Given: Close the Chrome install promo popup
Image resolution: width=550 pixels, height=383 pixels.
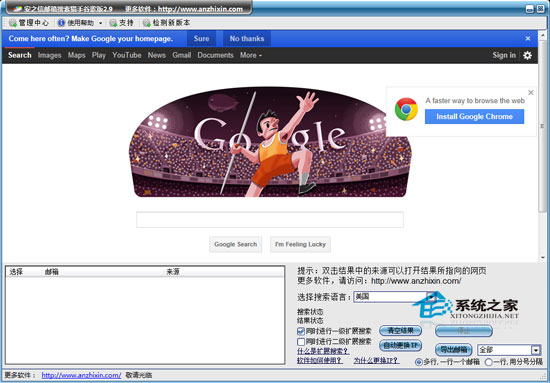Looking at the screenshot, I should [531, 93].
